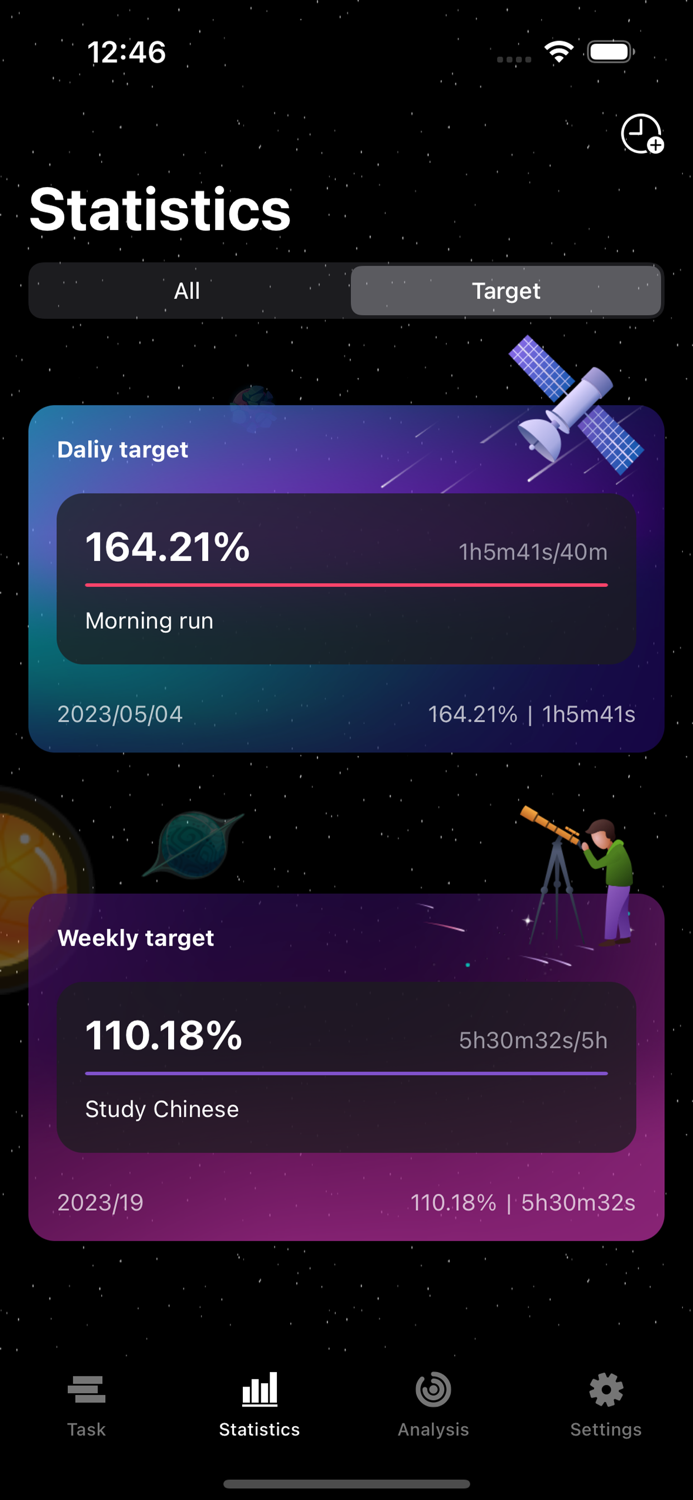Tap the home indicator bar
The image size is (693, 1500).
346,1484
